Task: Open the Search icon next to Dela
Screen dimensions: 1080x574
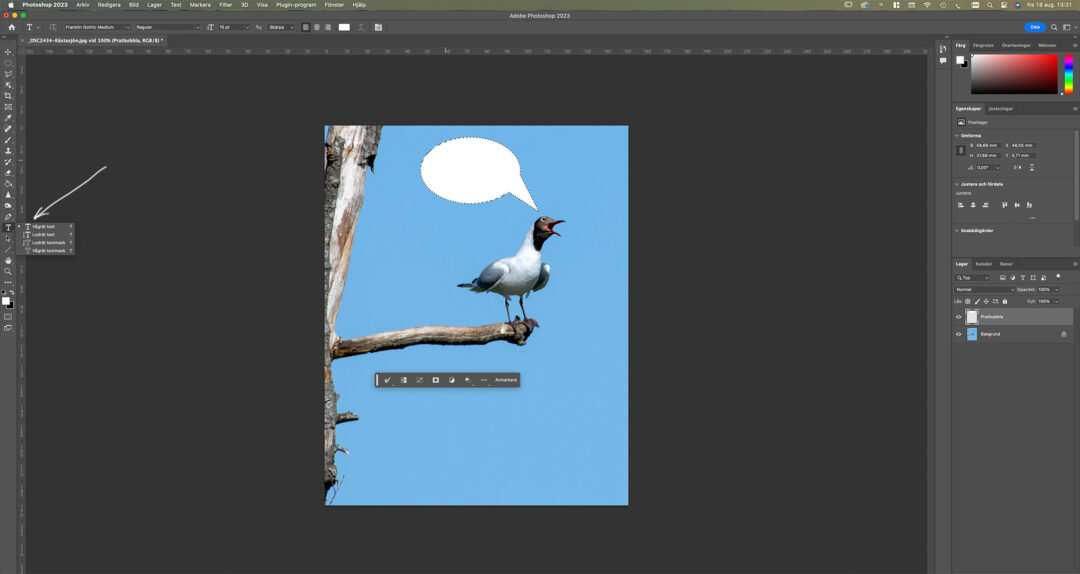Action: tap(1054, 28)
